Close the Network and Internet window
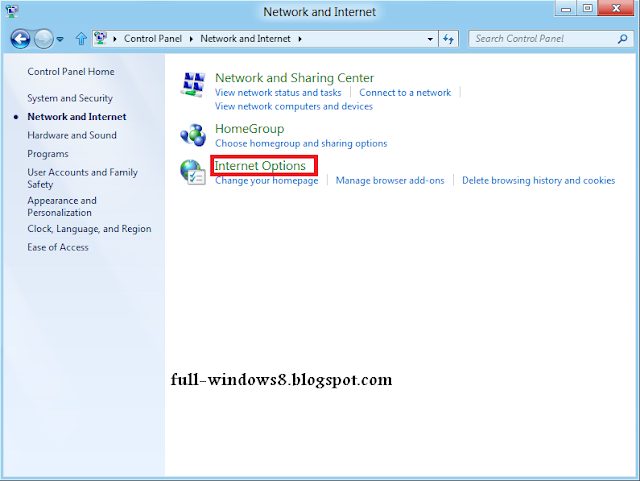This screenshot has width=640, height=481. tap(616, 9)
